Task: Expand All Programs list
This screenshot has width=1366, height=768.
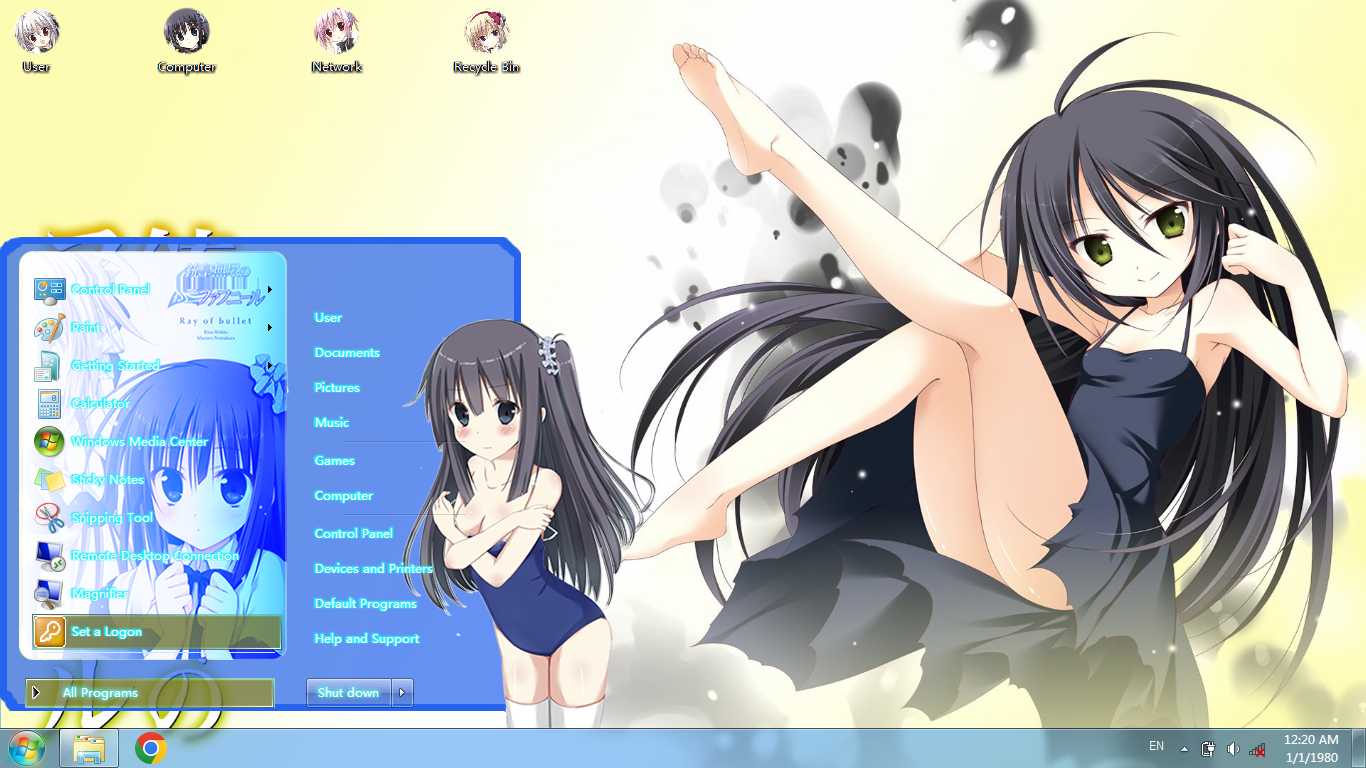Action: 150,692
